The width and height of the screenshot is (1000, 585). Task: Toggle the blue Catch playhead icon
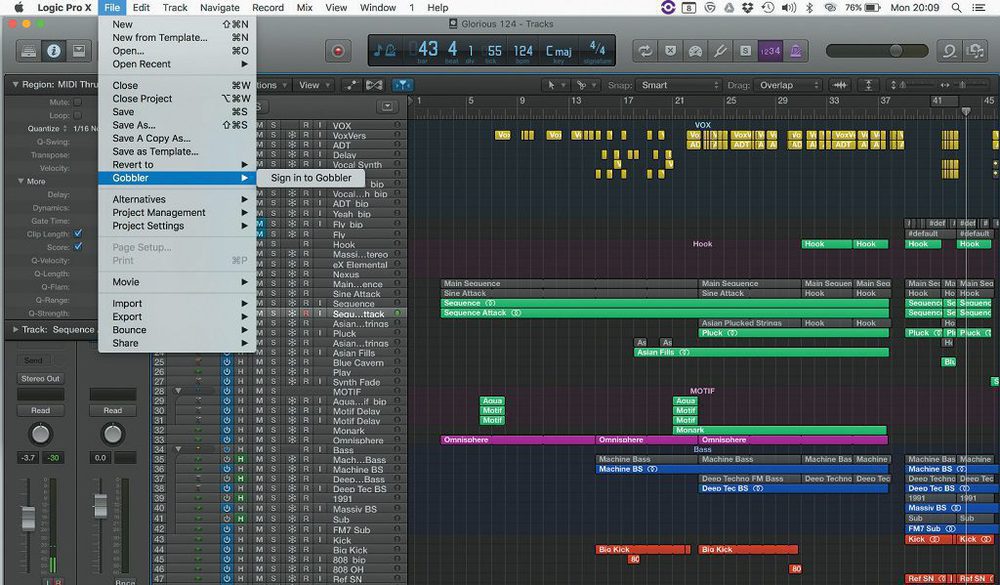402,85
